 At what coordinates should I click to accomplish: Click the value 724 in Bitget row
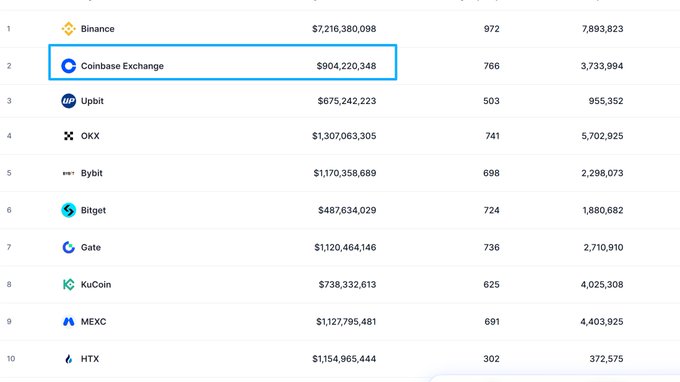tap(491, 210)
